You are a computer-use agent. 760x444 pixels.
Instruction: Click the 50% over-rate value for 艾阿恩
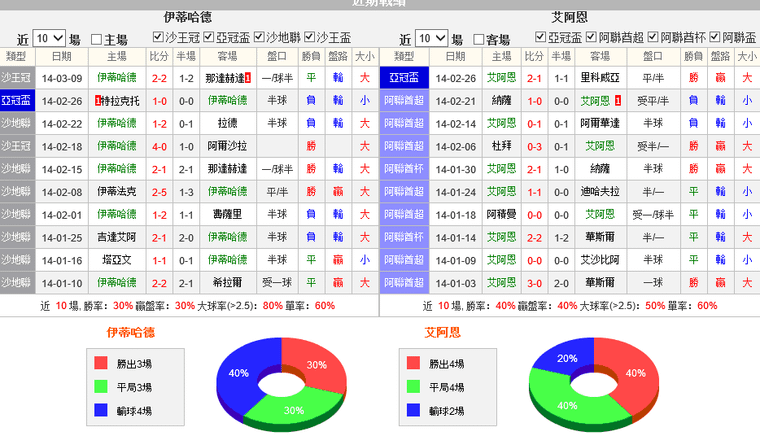pyautogui.click(x=655, y=306)
